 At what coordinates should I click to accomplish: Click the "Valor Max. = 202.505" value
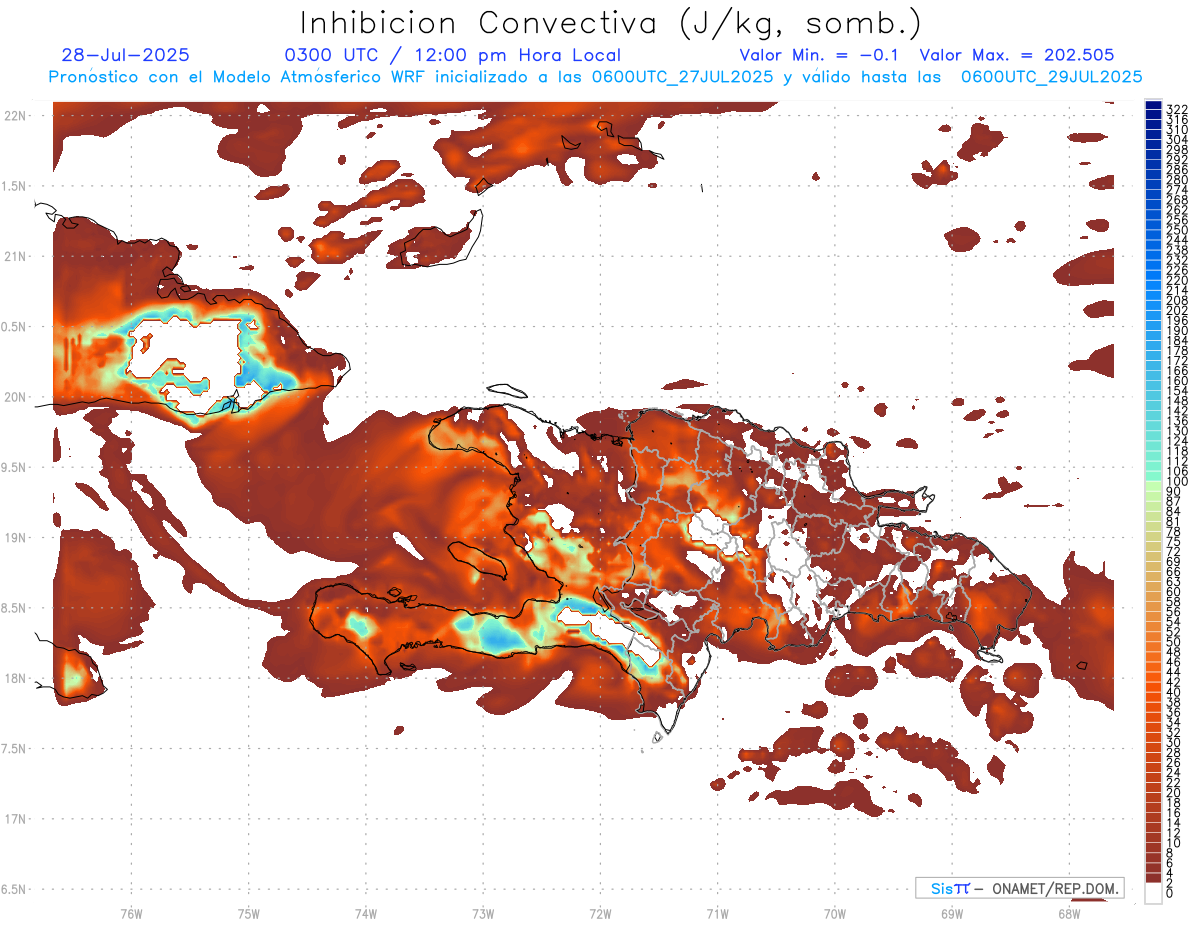[x=1016, y=56]
